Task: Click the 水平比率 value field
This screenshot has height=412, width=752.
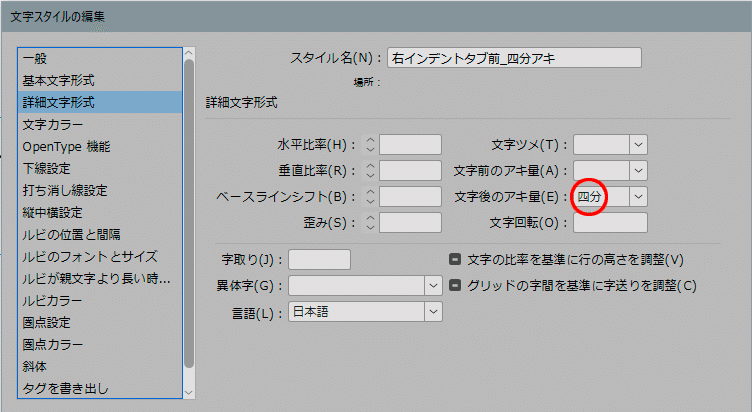Action: point(410,145)
